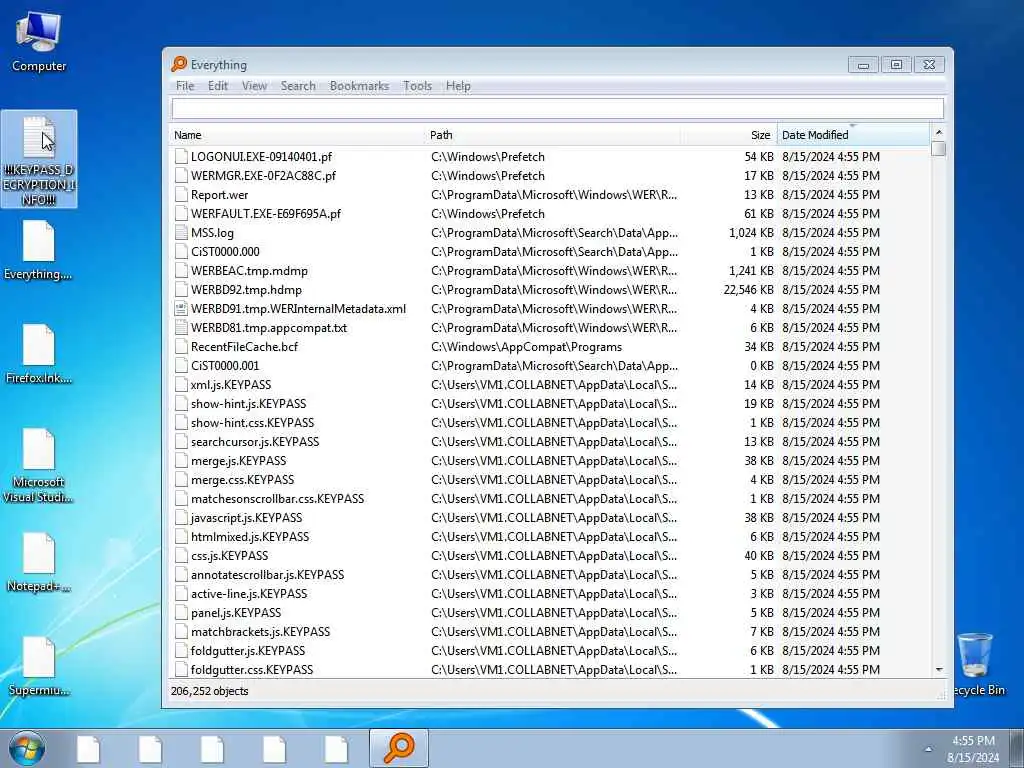
Task: Open the Tools menu
Action: tap(417, 86)
